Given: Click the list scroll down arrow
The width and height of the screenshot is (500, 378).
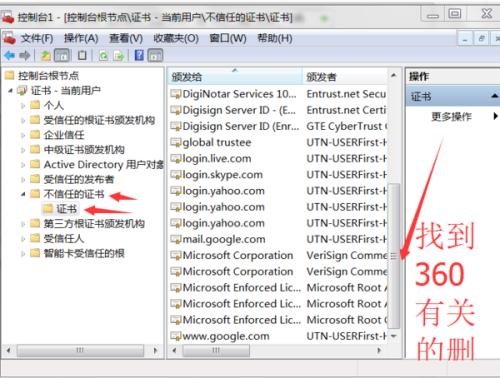Looking at the screenshot, I should click(x=394, y=336).
